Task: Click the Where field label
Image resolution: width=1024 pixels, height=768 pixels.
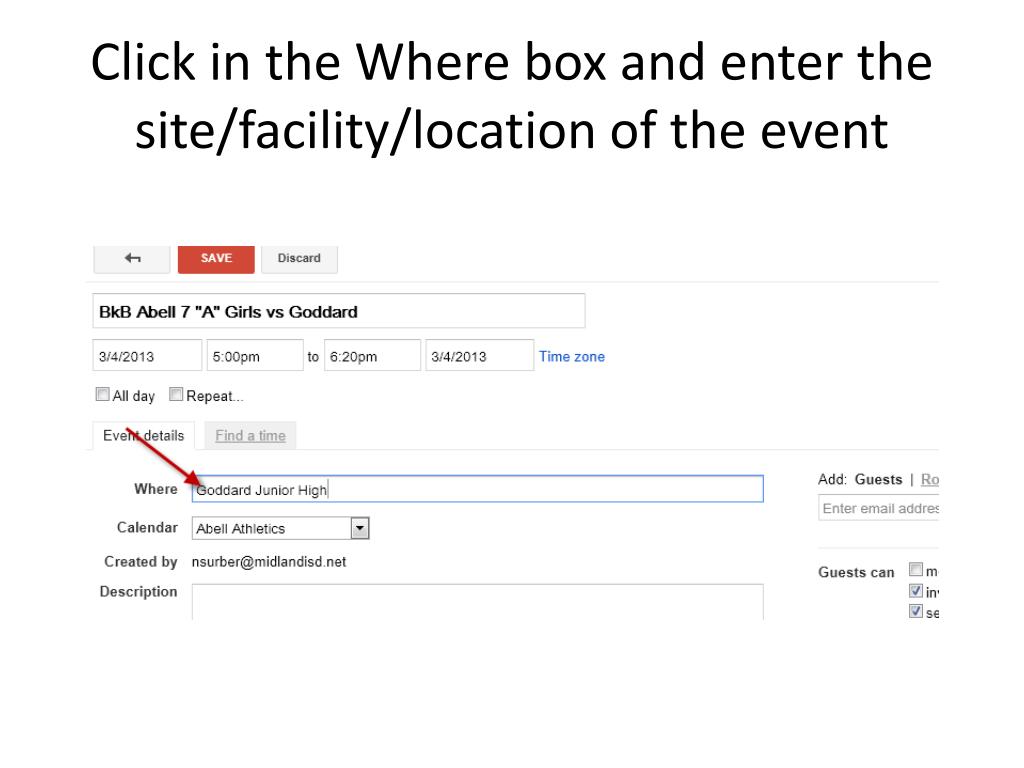Action: pyautogui.click(x=155, y=489)
